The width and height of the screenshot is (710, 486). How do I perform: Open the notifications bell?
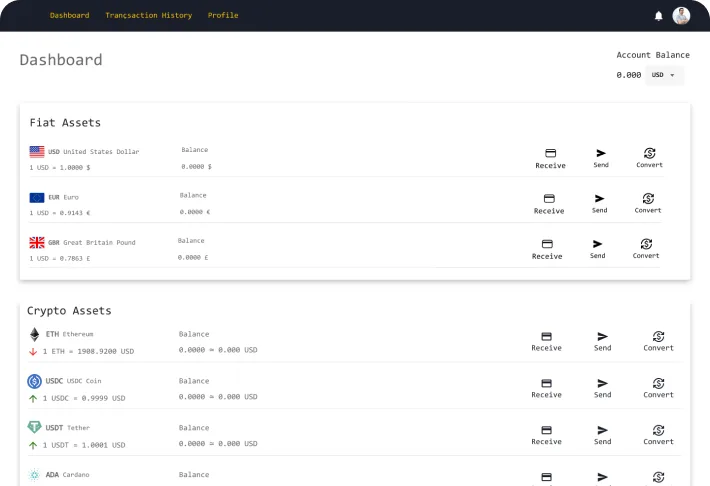[658, 16]
